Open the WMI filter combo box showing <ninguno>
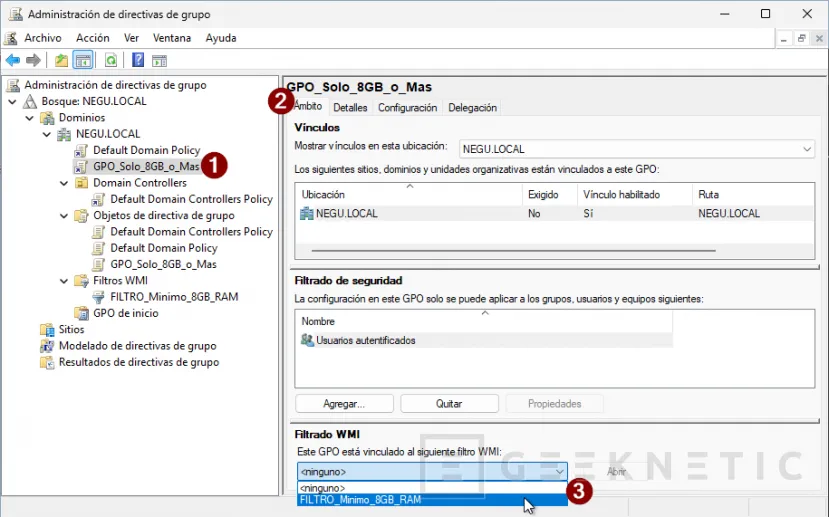Screen dimensions: 829x517 click(x=431, y=472)
